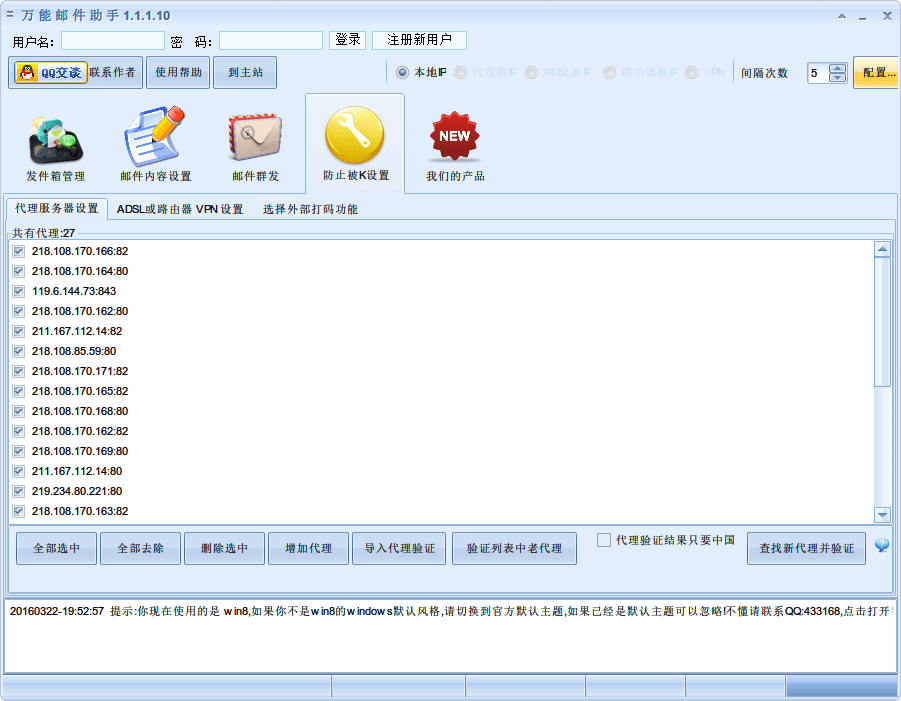Switch to 选择外部打码功能 tab
This screenshot has width=901, height=701.
tap(310, 209)
